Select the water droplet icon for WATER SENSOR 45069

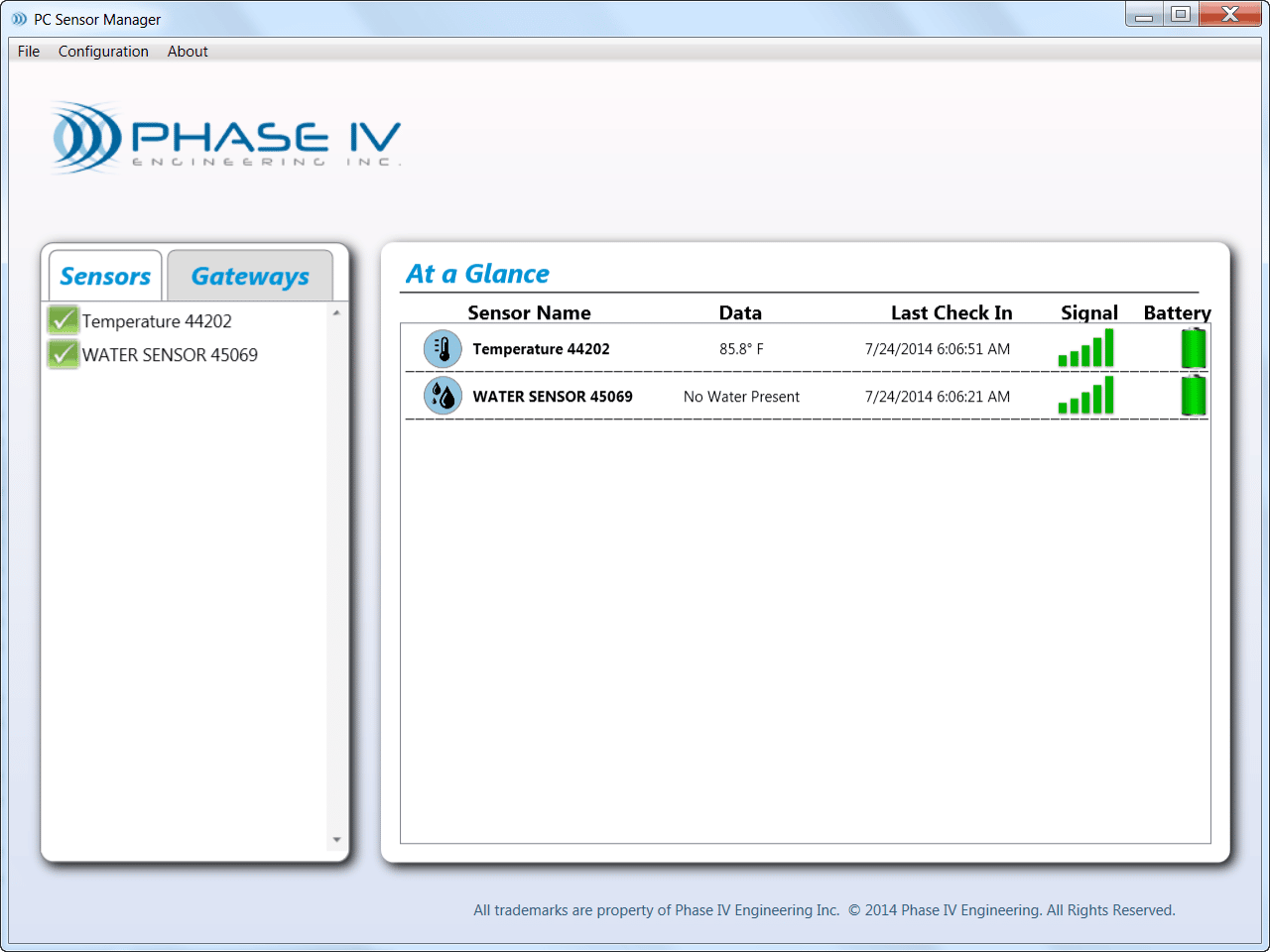tap(443, 396)
